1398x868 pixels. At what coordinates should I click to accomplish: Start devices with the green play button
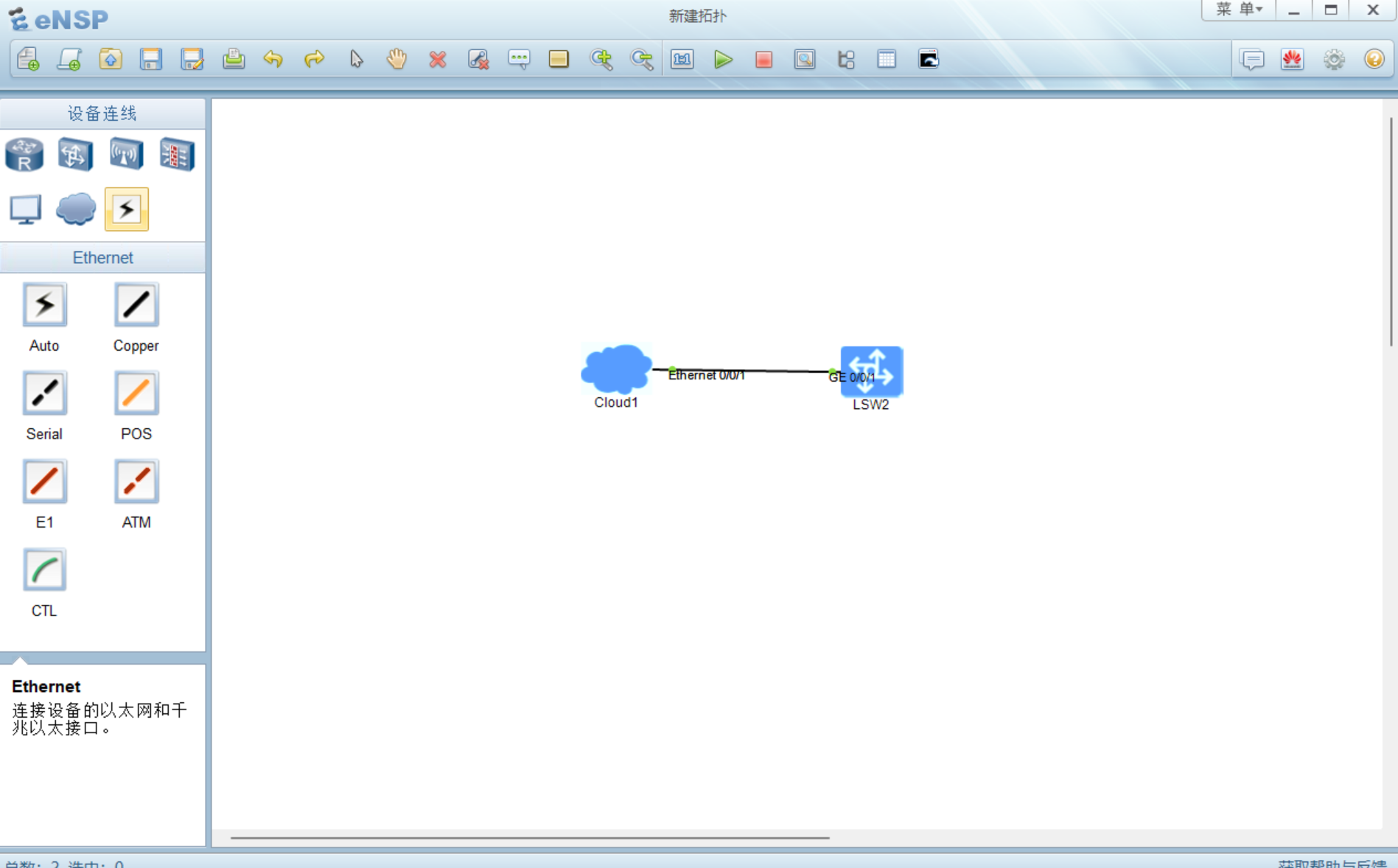(x=724, y=59)
